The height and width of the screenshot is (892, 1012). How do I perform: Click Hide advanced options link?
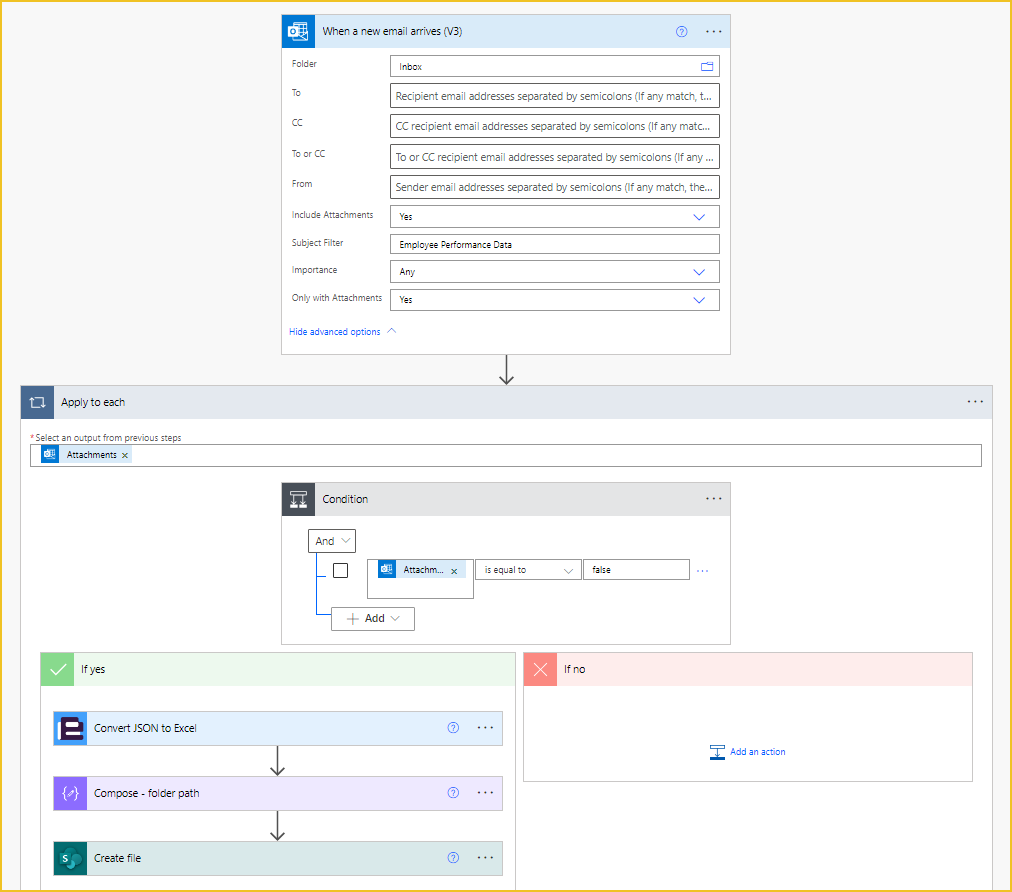334,332
